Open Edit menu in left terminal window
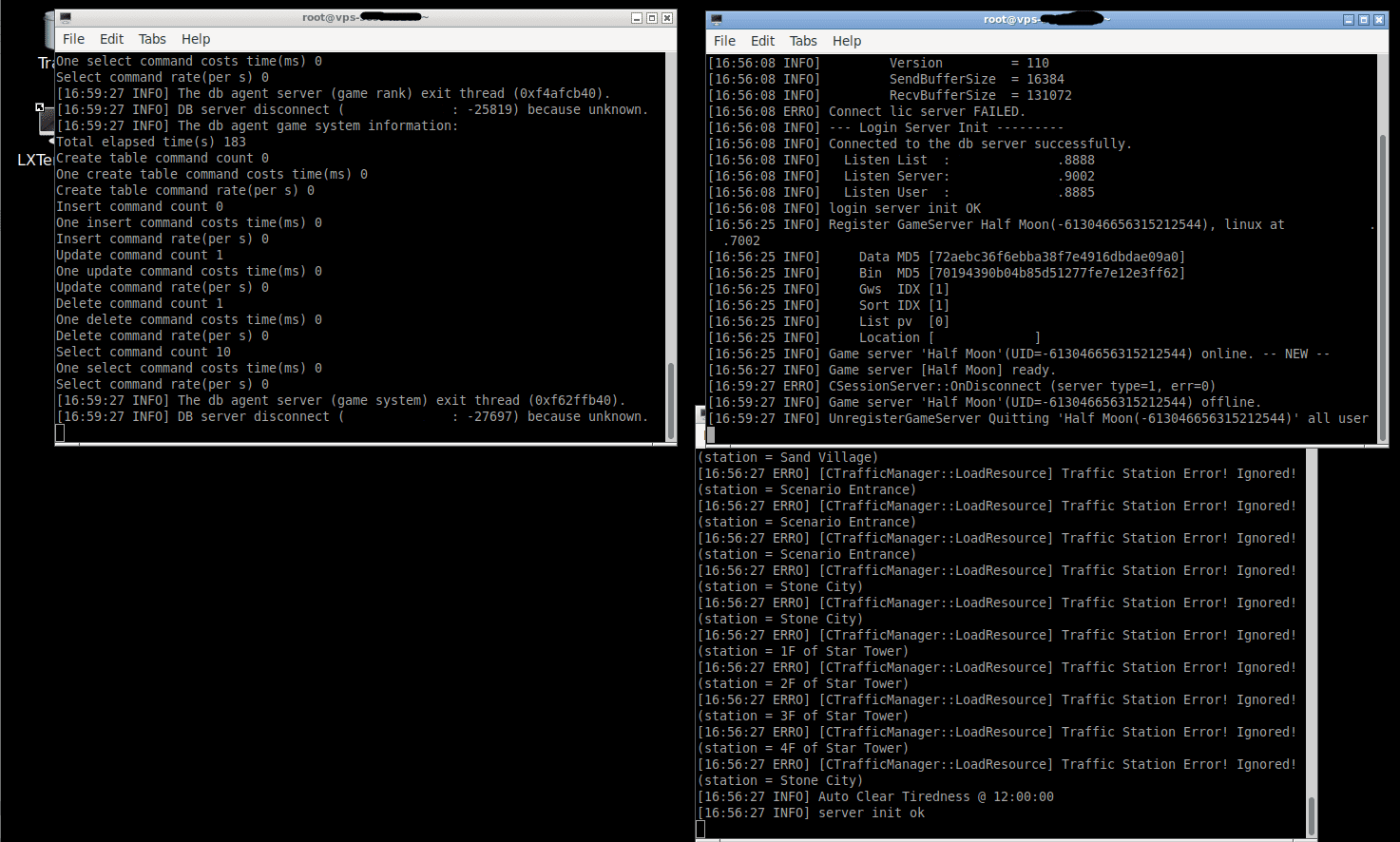This screenshot has width=1400, height=842. [x=111, y=39]
